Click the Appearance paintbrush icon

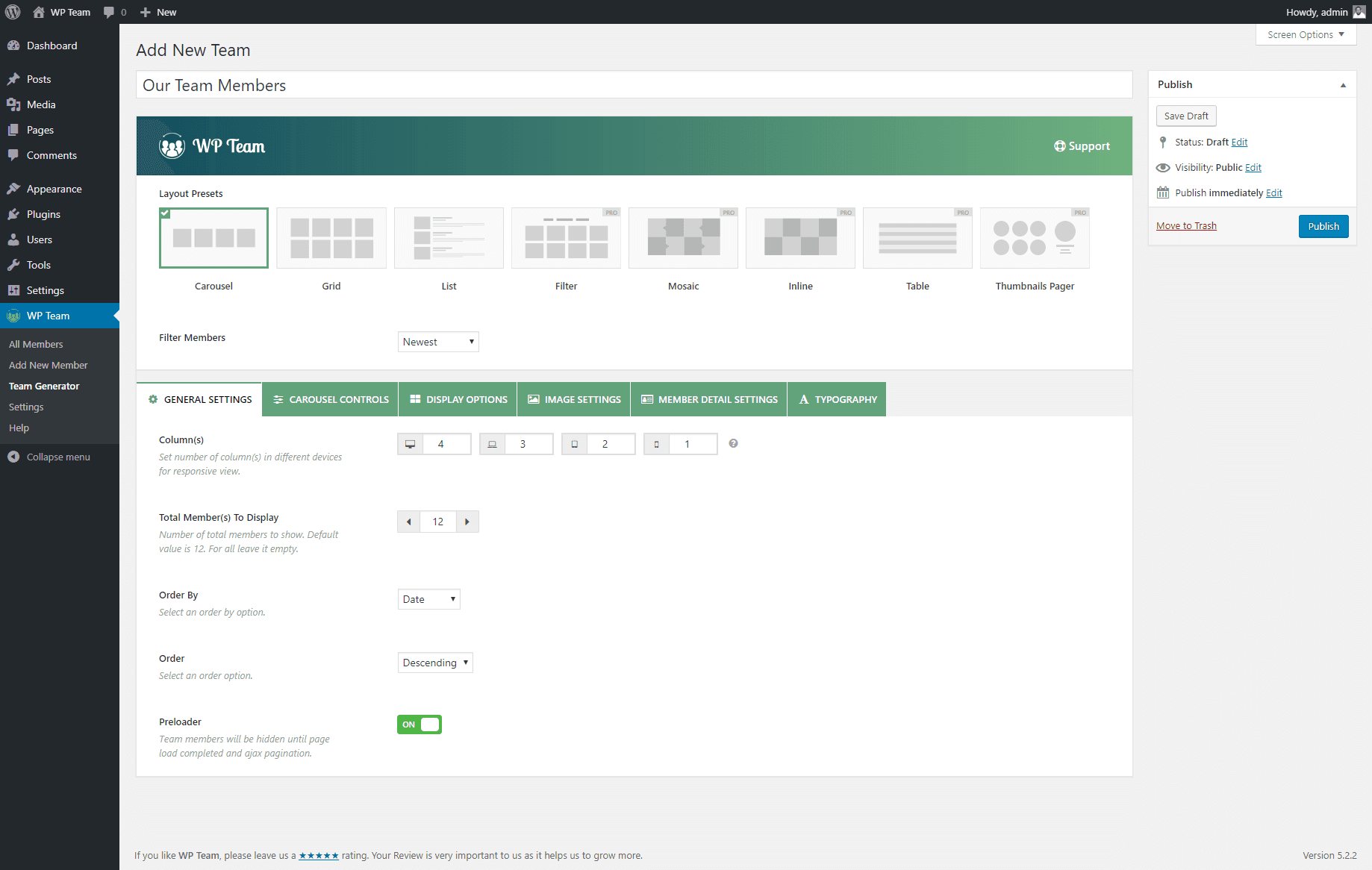pos(13,189)
